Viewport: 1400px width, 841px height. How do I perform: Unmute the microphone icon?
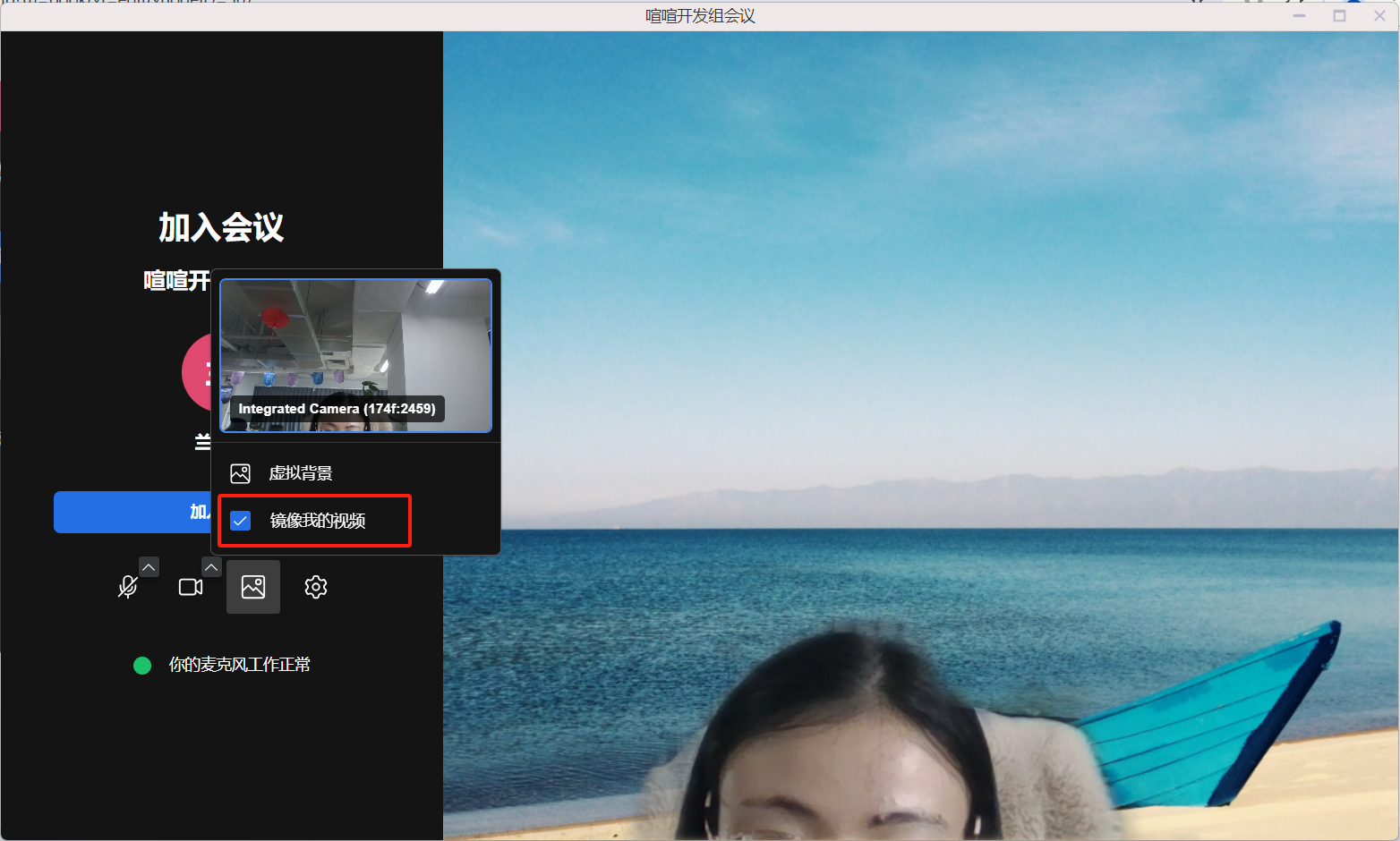click(x=128, y=587)
